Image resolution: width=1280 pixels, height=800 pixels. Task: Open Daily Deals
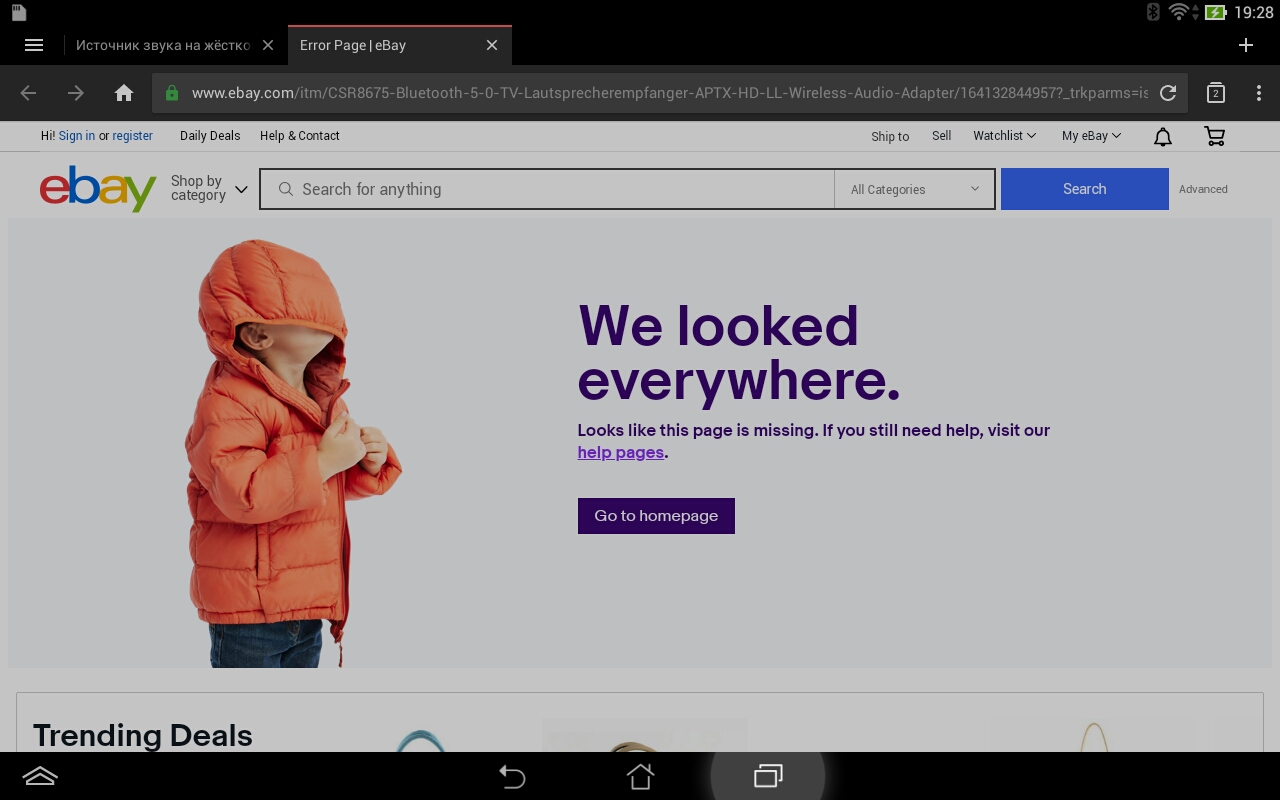[210, 136]
